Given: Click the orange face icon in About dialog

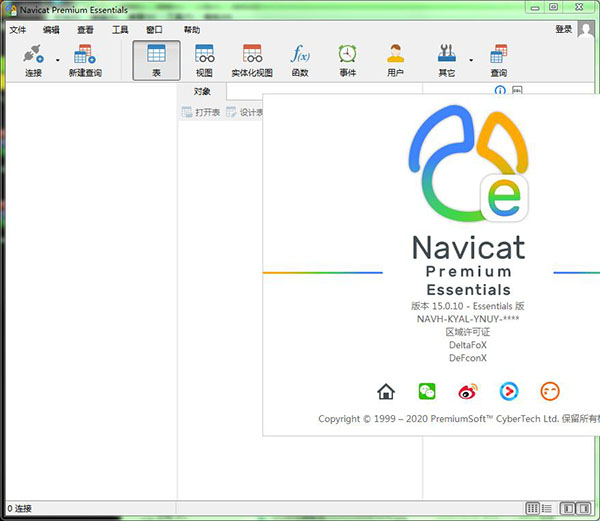Looking at the screenshot, I should 550,391.
